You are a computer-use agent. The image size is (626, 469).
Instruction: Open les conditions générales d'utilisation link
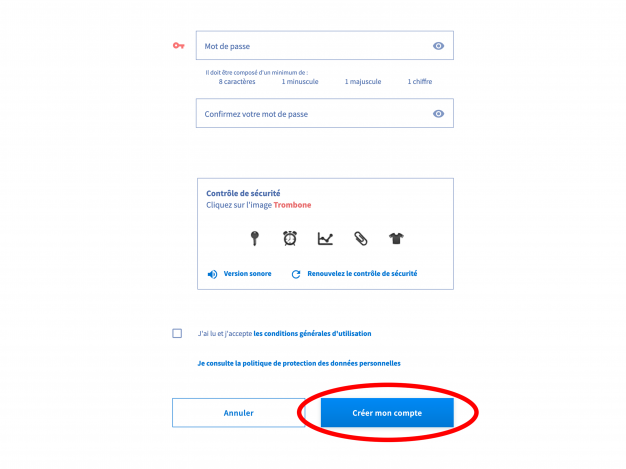[x=312, y=333]
